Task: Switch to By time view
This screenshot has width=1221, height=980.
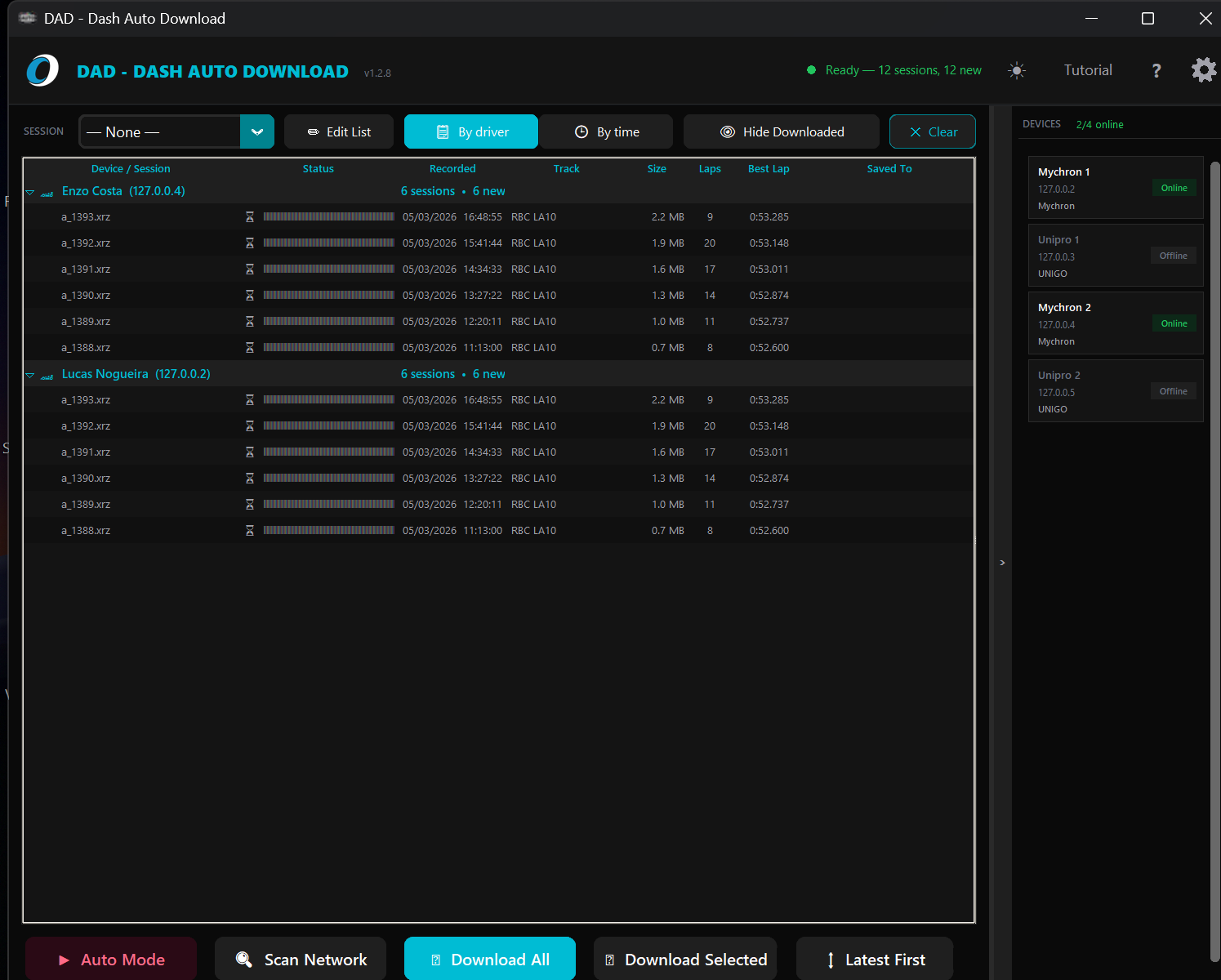Action: click(606, 131)
